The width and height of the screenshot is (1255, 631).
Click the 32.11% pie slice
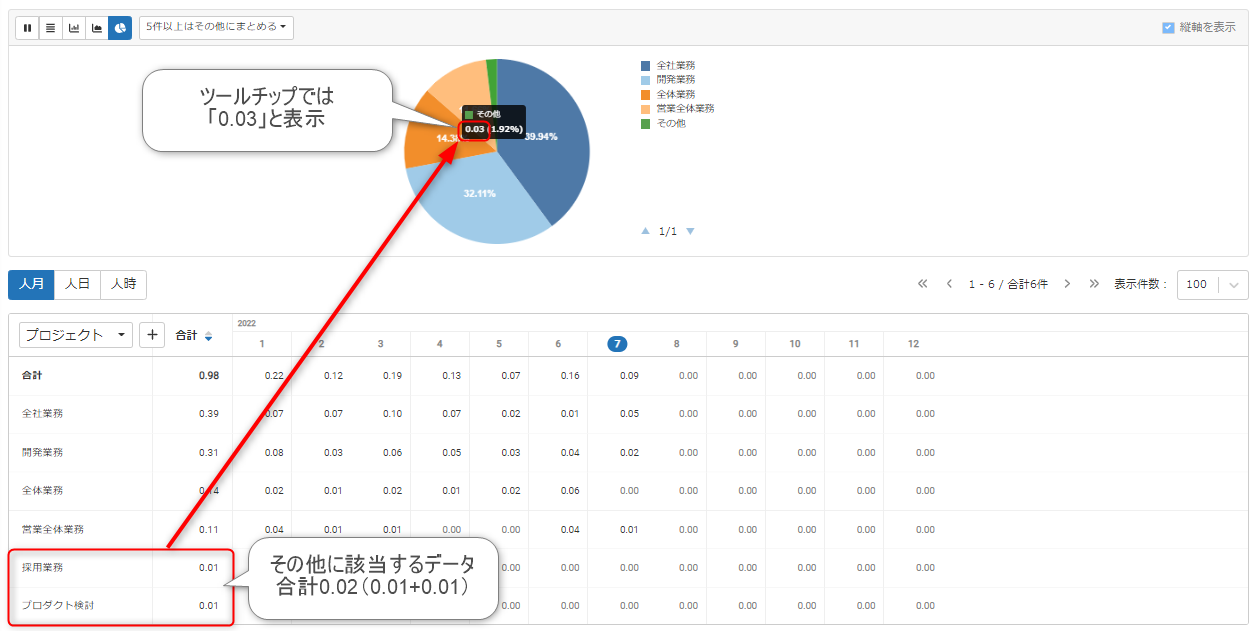point(478,200)
